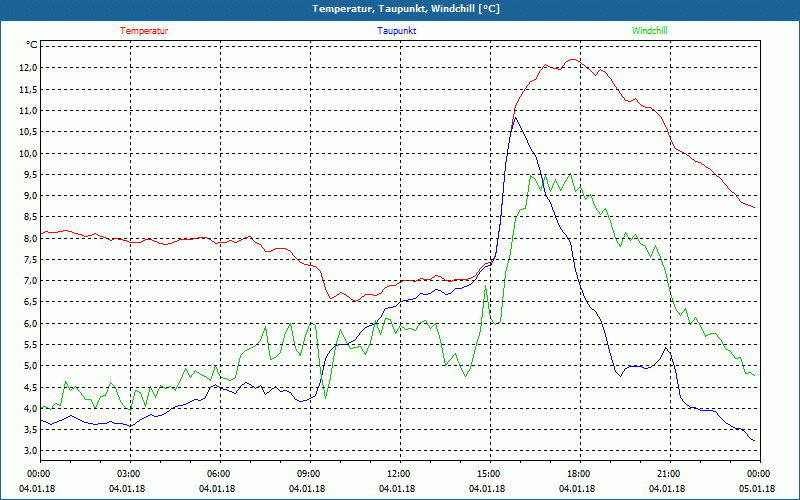
Task: Click the '5,0' y-axis value
Action: click(30, 366)
